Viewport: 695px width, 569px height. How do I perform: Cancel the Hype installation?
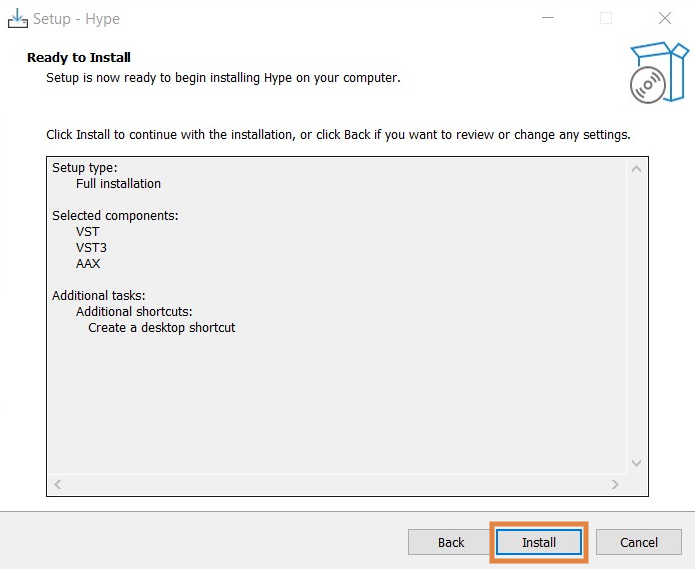(639, 542)
